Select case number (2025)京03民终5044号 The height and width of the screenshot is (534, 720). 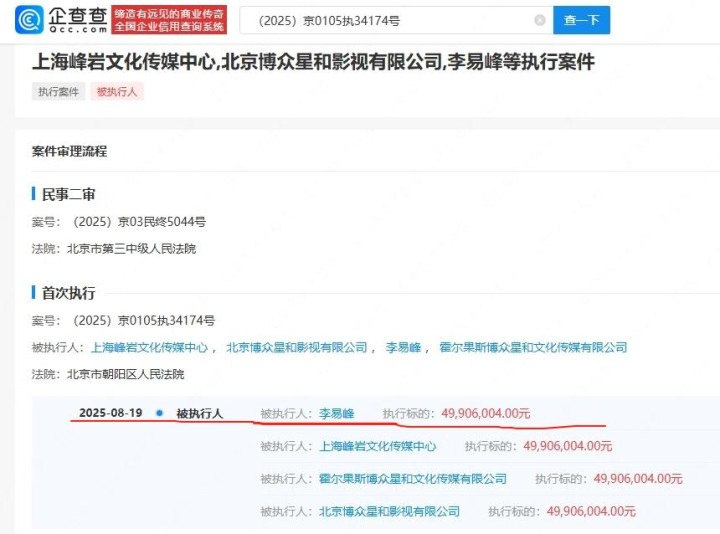click(x=139, y=222)
